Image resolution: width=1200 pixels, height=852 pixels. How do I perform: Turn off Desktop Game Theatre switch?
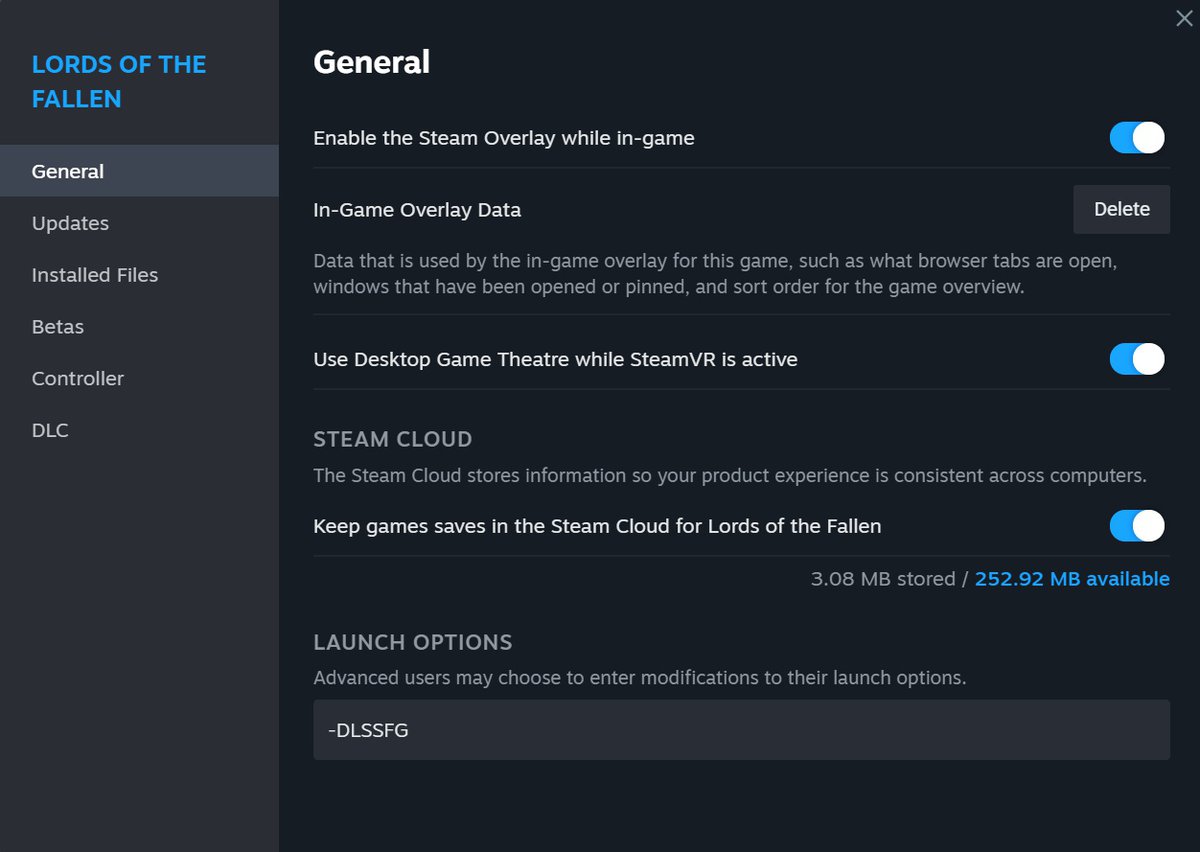1137,359
